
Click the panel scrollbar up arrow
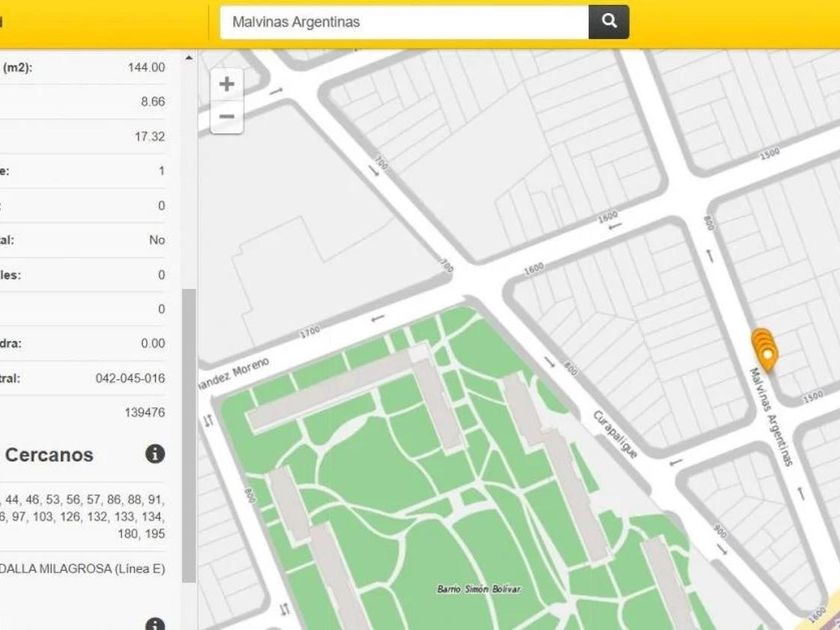pyautogui.click(x=189, y=57)
